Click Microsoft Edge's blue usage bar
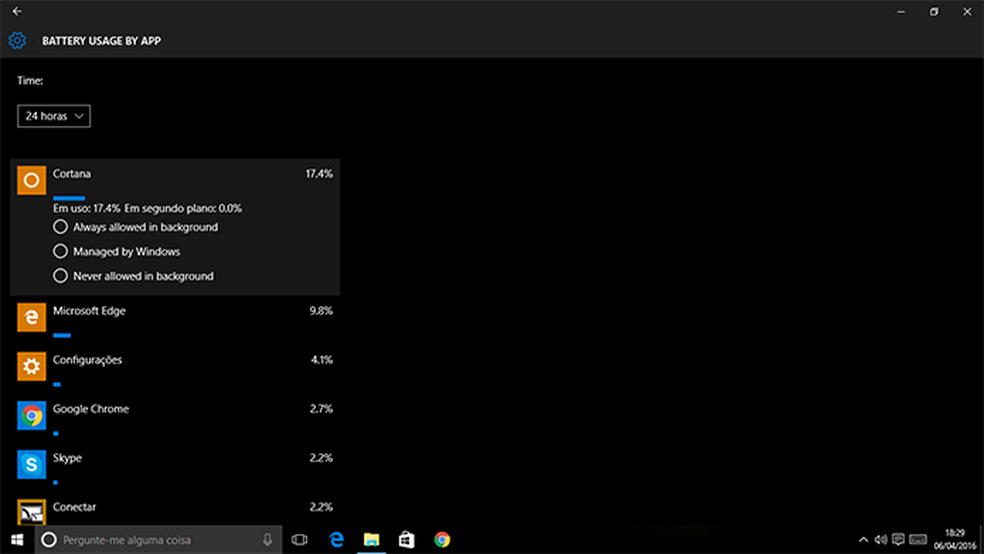 tap(62, 335)
